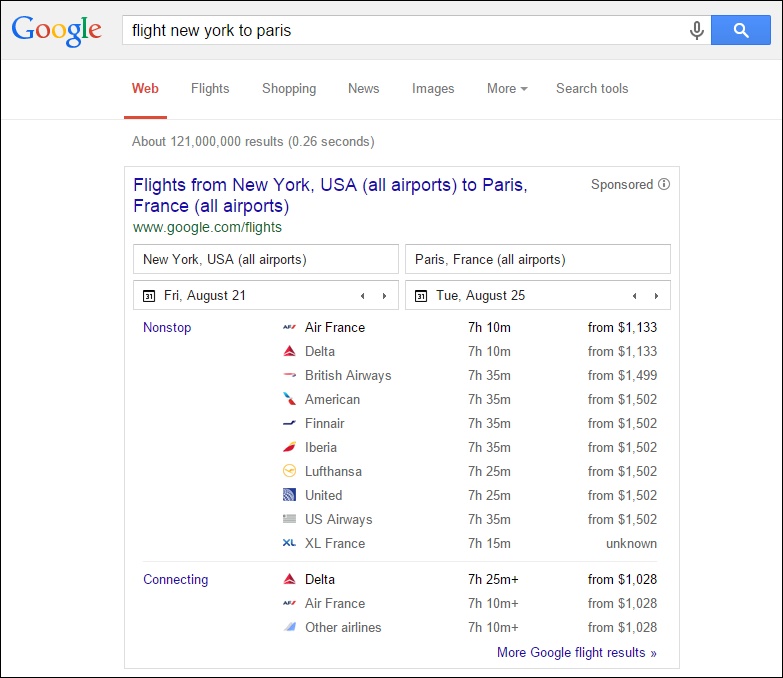Viewport: 783px width, 678px height.
Task: Click the American airline logo icon
Action: [289, 399]
